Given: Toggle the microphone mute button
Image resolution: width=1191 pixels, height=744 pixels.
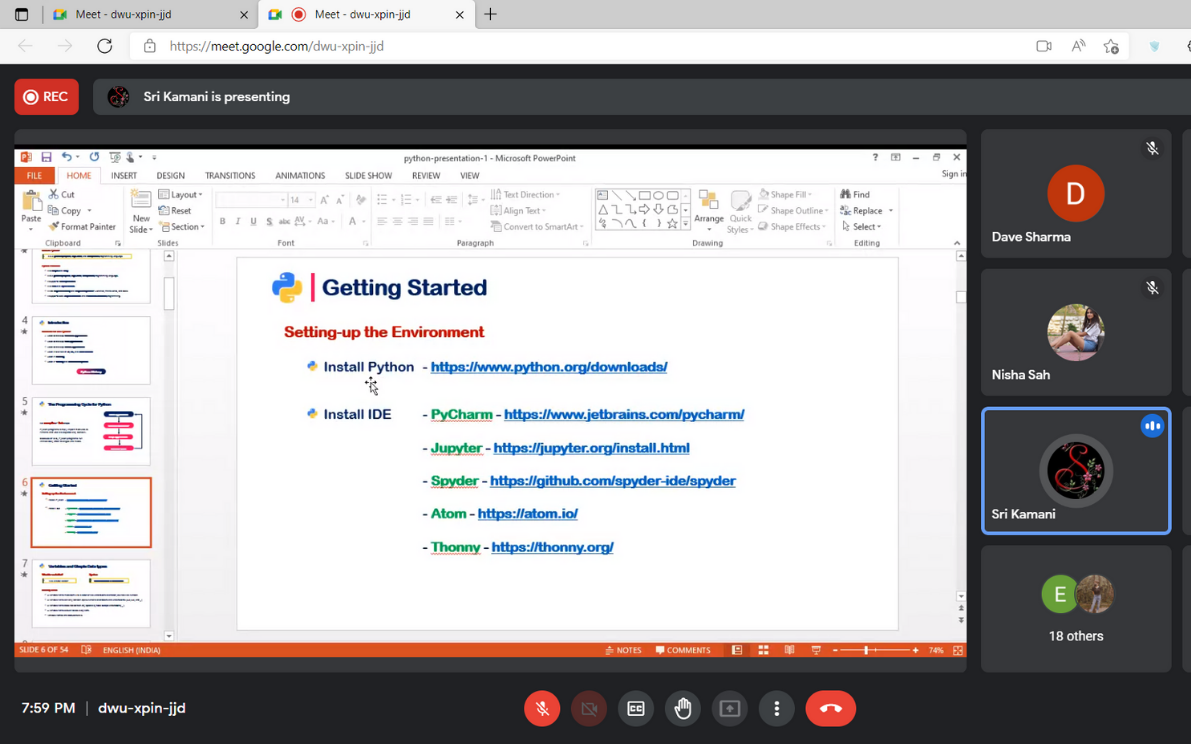Looking at the screenshot, I should click(542, 708).
